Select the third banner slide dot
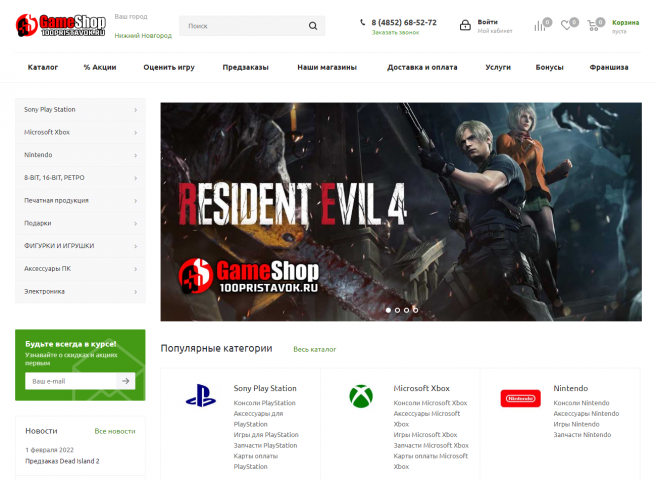Image resolution: width=657 pixels, height=480 pixels. tap(406, 310)
